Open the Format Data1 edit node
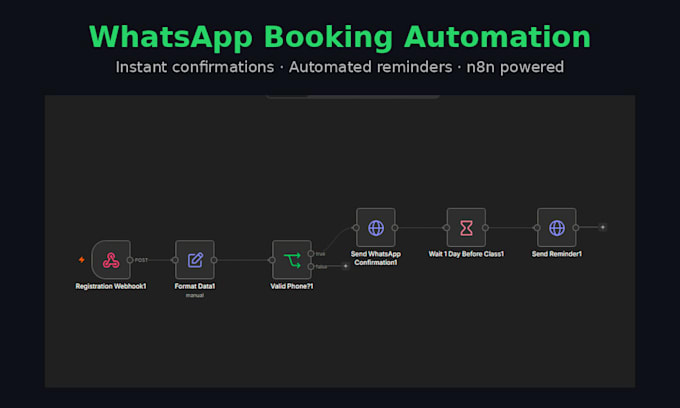680x408 pixels. click(x=195, y=260)
